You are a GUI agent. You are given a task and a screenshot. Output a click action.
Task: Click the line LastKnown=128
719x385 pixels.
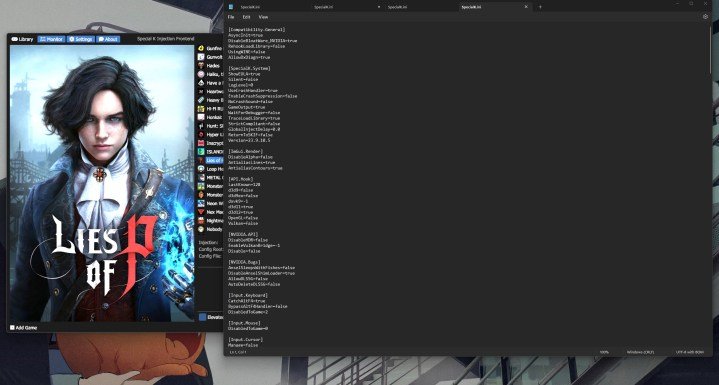243,185
